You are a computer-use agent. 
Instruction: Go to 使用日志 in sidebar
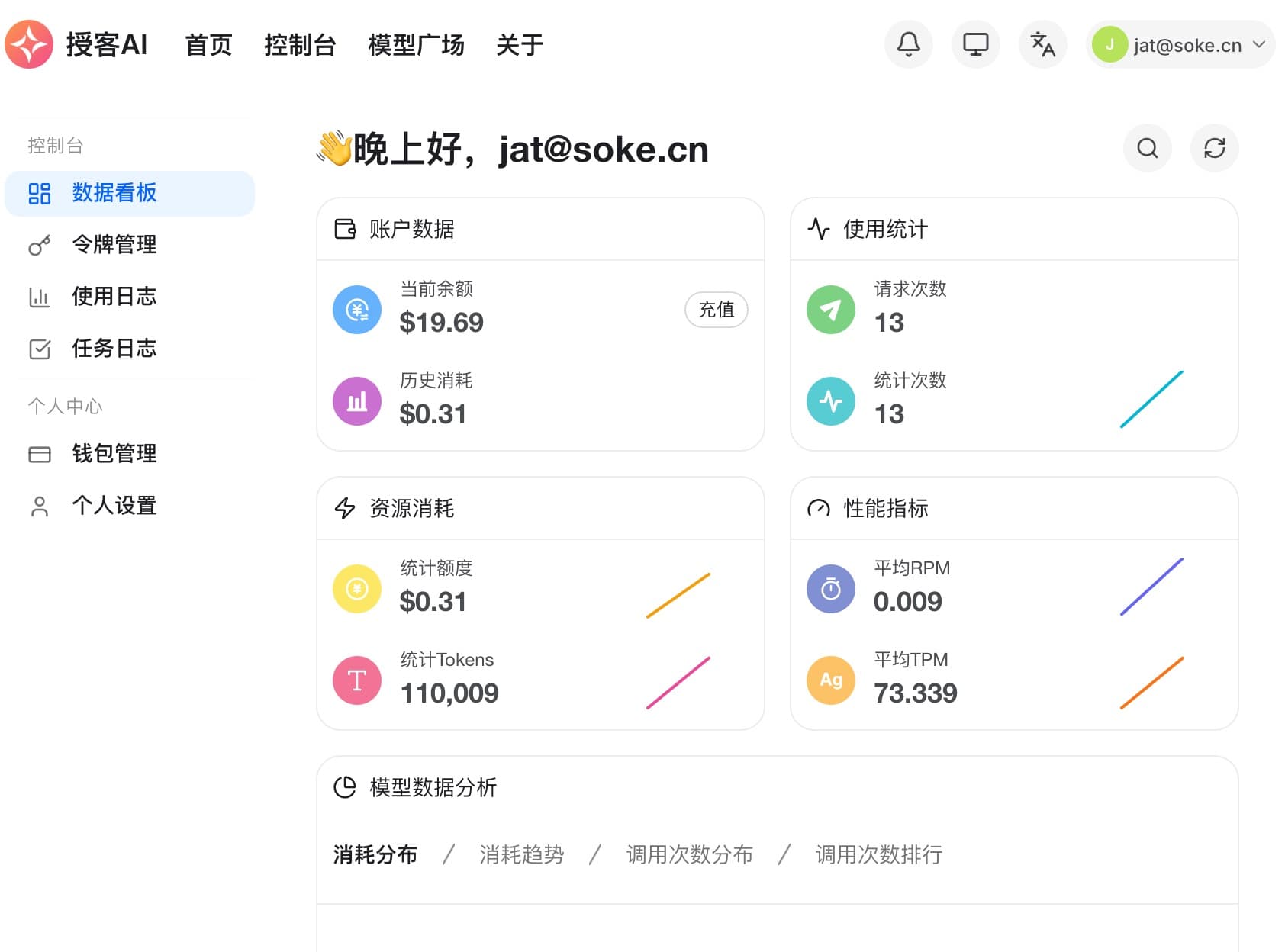pyautogui.click(x=114, y=297)
